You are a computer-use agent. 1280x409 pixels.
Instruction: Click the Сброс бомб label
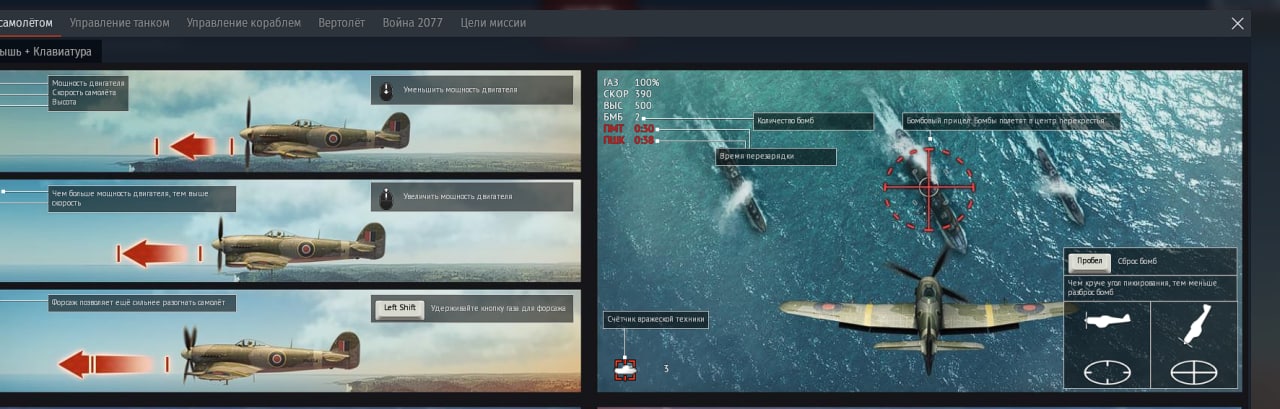[x=1137, y=261]
